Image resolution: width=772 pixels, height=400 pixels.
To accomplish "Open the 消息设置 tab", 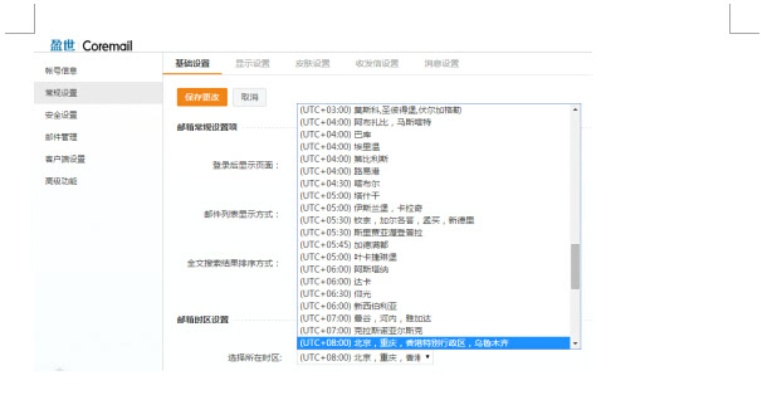I will click(441, 64).
